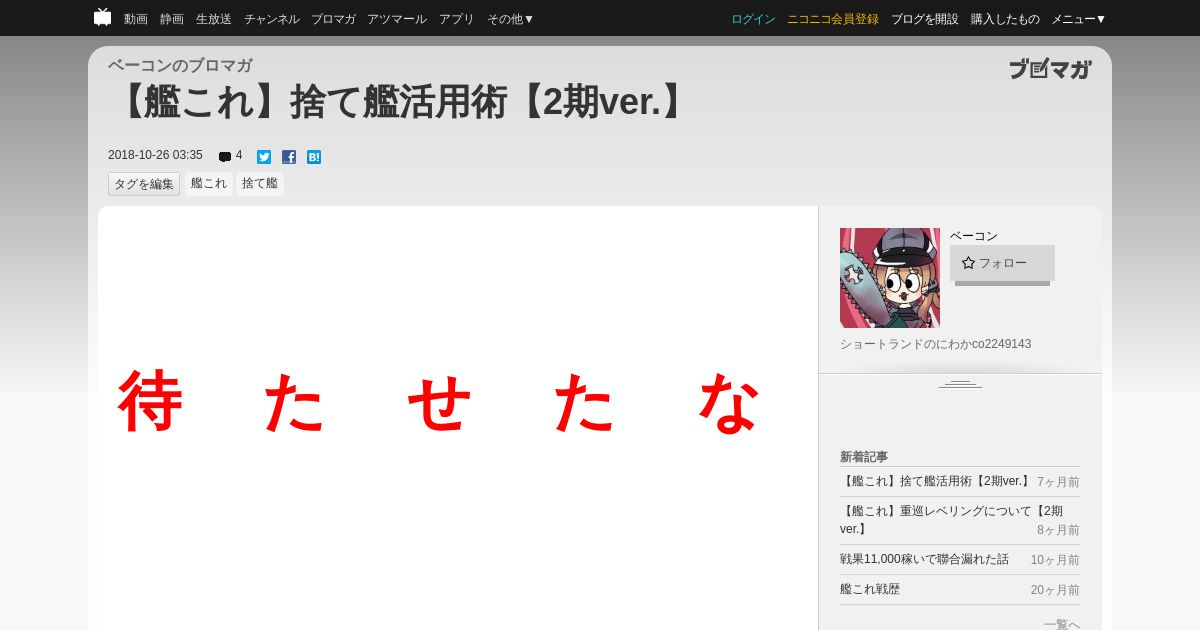Expand the メニュー▼ dropdown
Screen dimensions: 1200x630
pos(1079,19)
